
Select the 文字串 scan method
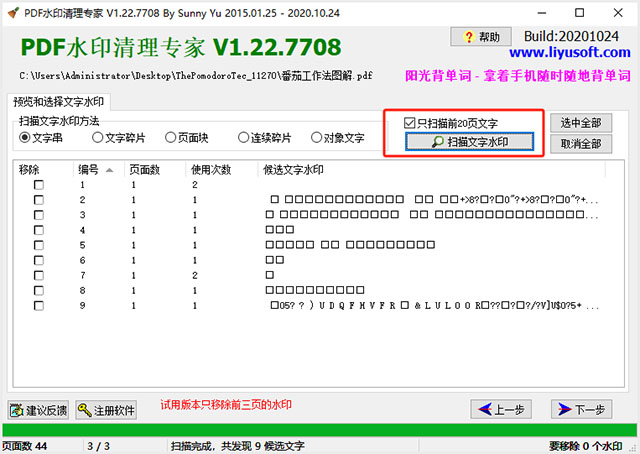[x=41, y=138]
